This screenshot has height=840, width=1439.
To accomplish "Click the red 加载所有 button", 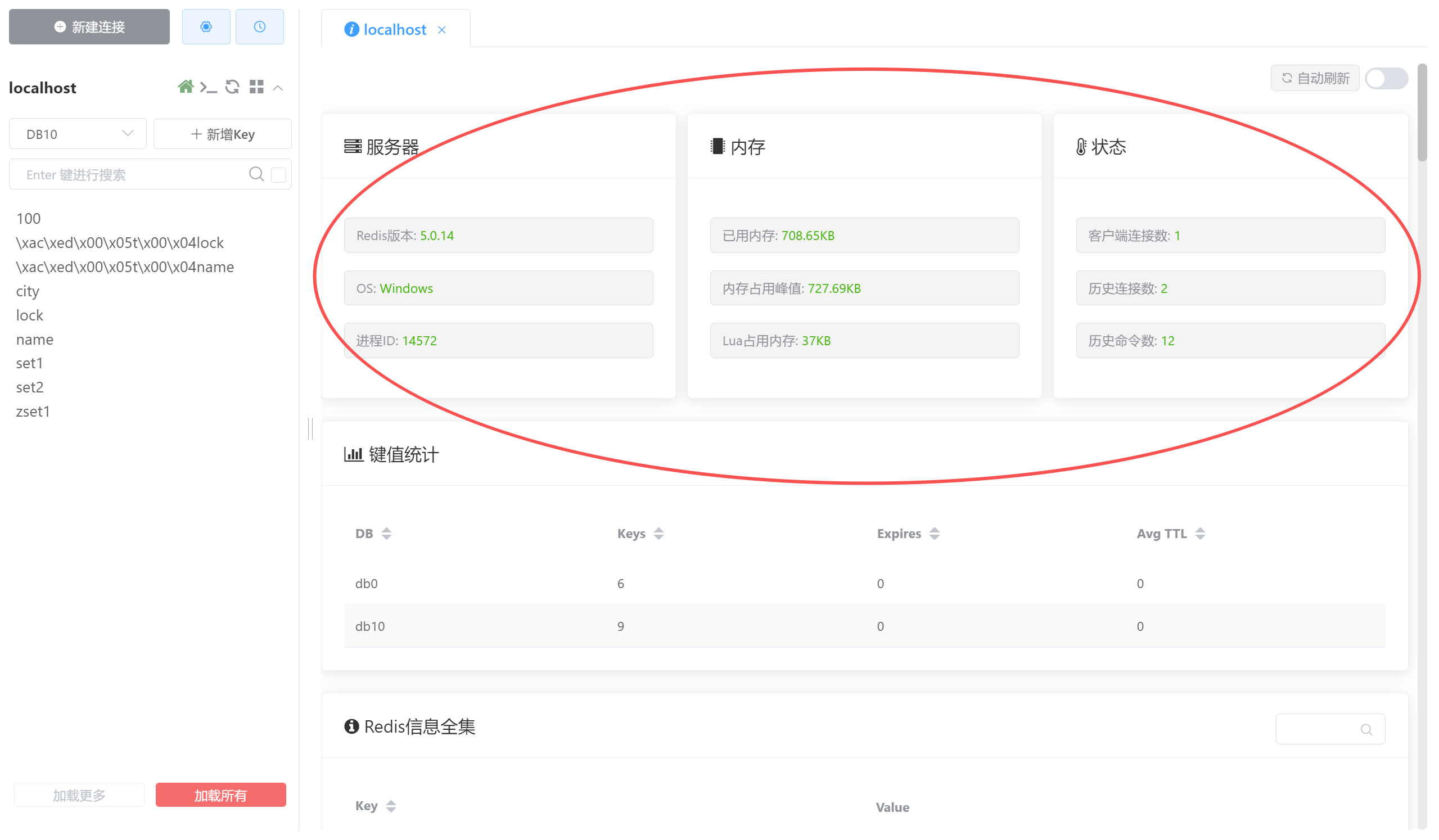I will tap(220, 796).
